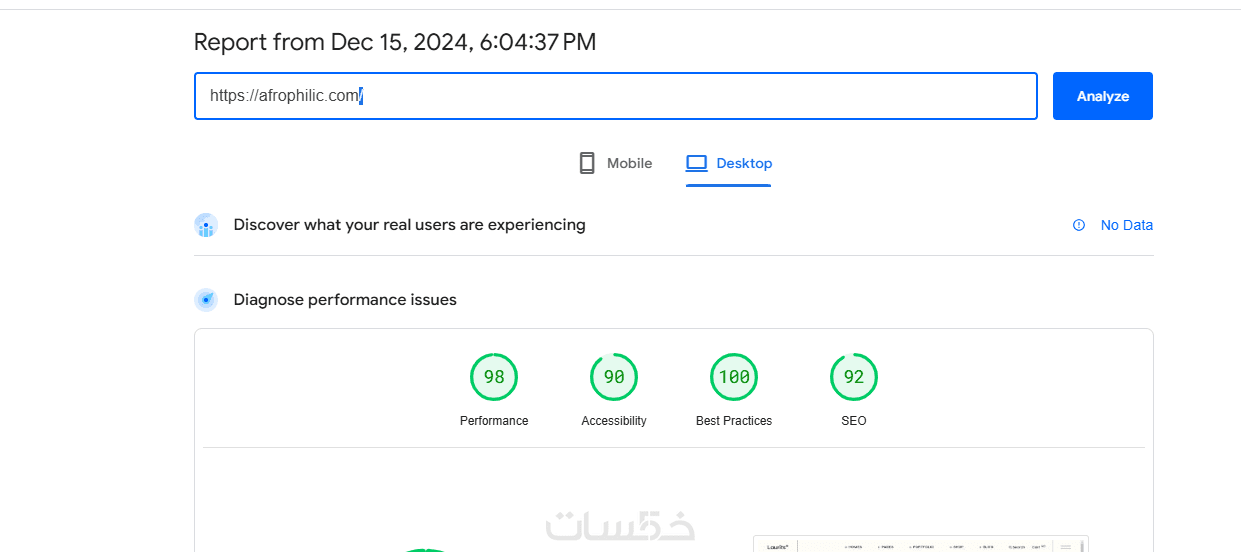
Task: Click the No Data link
Action: pos(1126,225)
